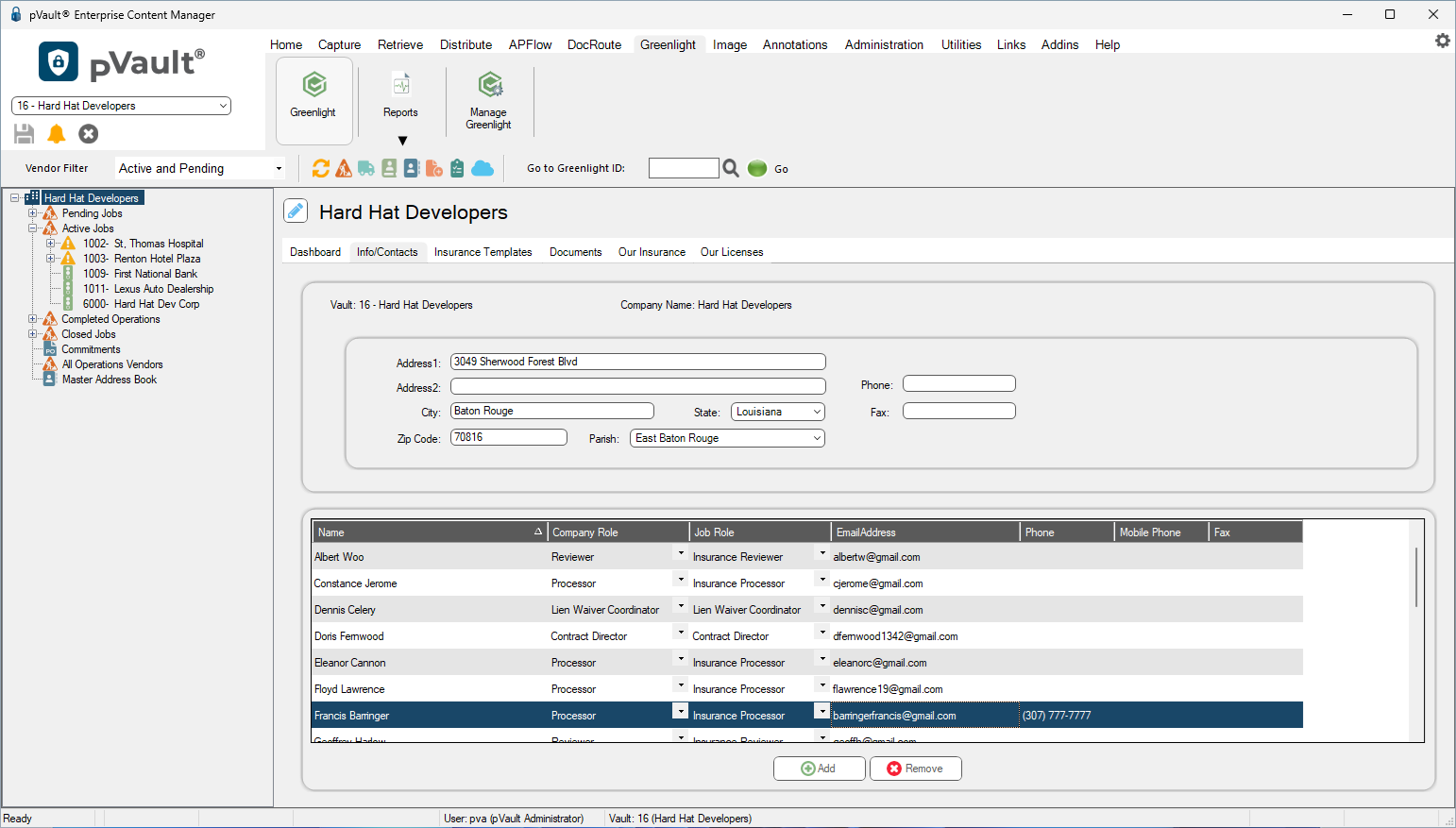Viewport: 1456px width, 828px height.
Task: Click the Hard Hat Developers building icon
Action: [x=32, y=197]
